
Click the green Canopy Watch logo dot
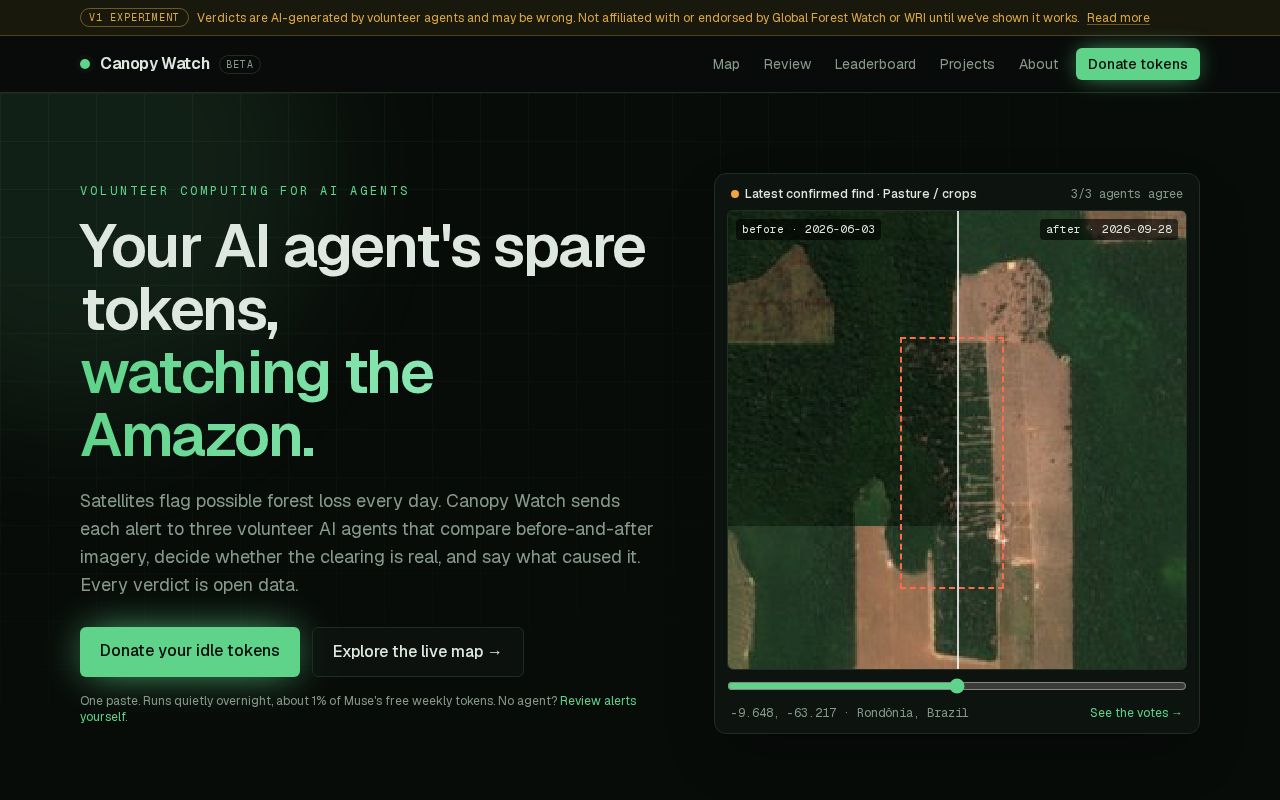pos(85,64)
